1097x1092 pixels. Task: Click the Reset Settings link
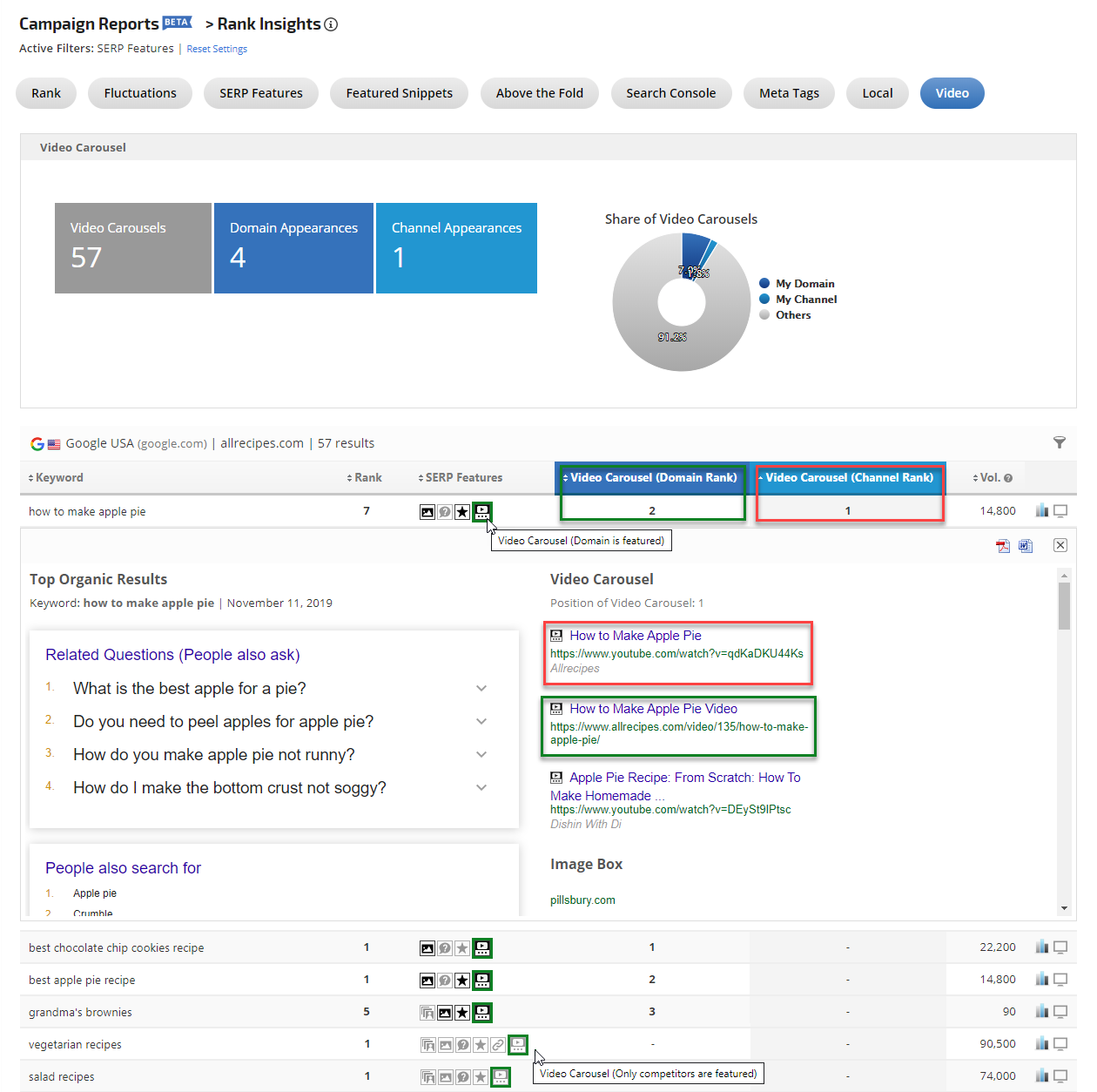click(x=217, y=49)
